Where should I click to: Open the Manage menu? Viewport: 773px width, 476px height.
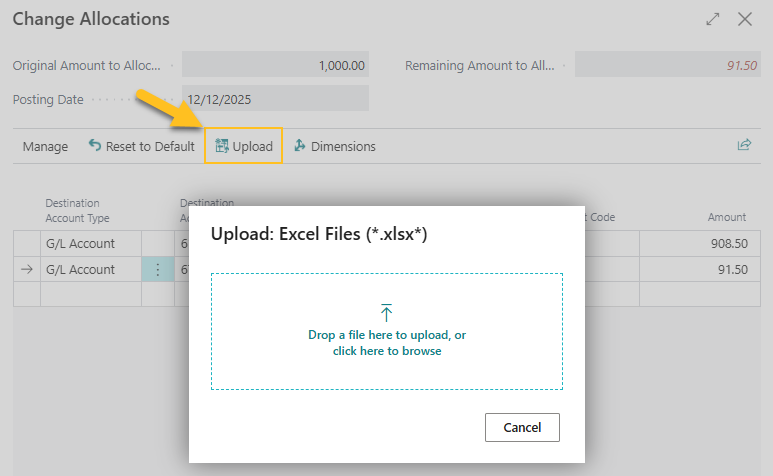click(45, 146)
